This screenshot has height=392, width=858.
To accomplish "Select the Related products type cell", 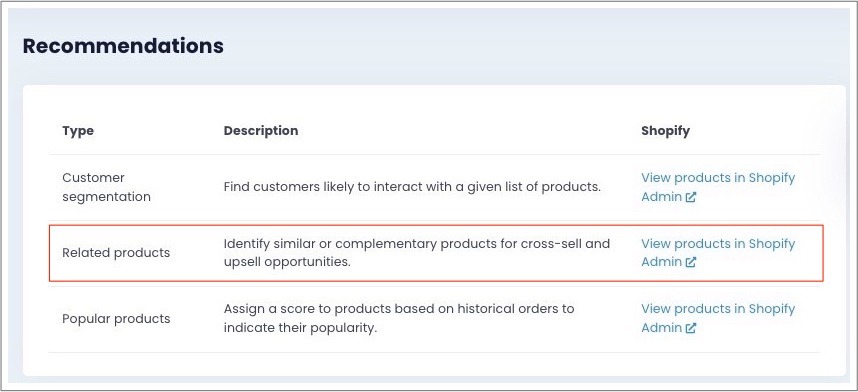I will (116, 253).
